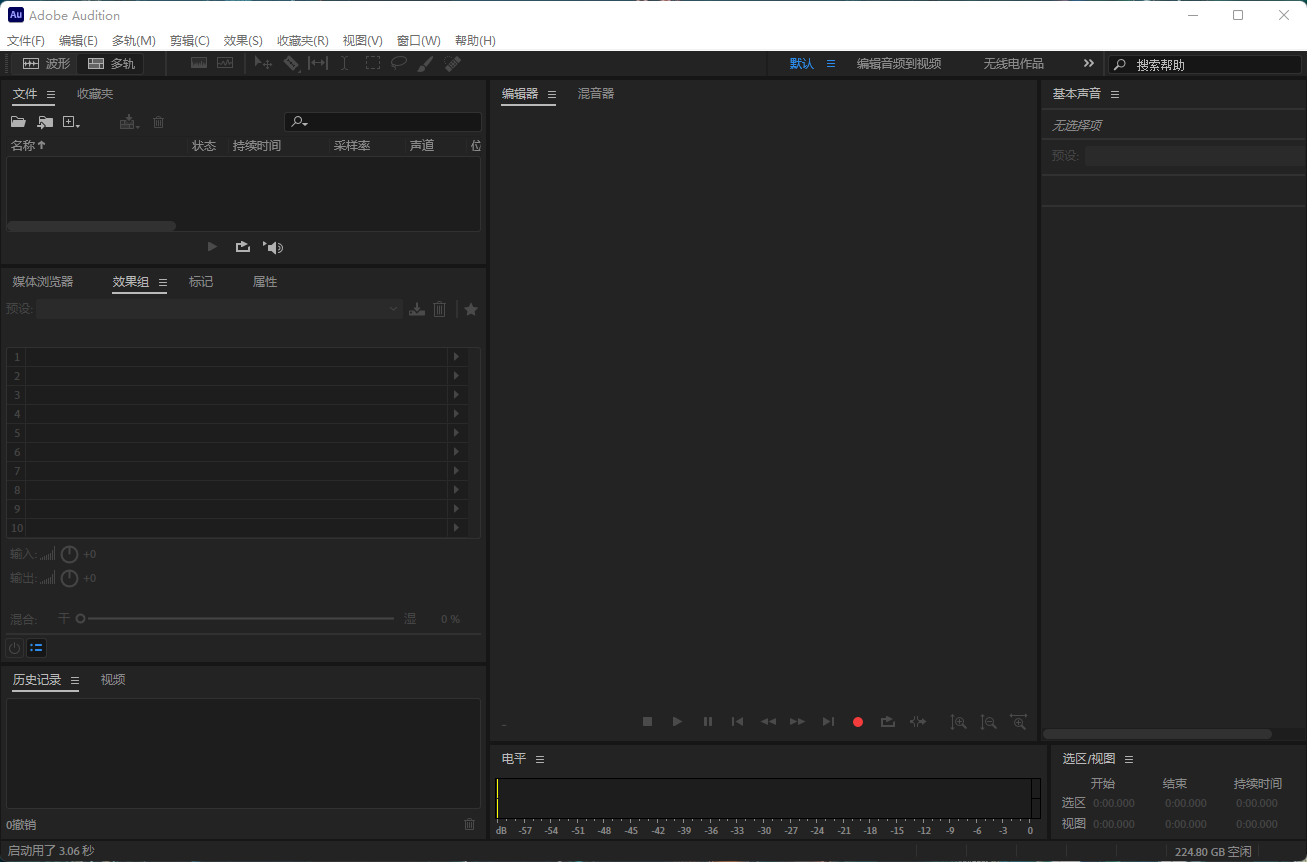
Task: Click the red Record button
Action: 858,721
